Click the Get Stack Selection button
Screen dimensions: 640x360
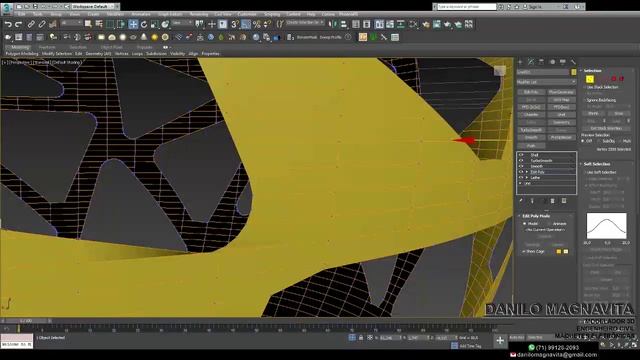coord(606,129)
